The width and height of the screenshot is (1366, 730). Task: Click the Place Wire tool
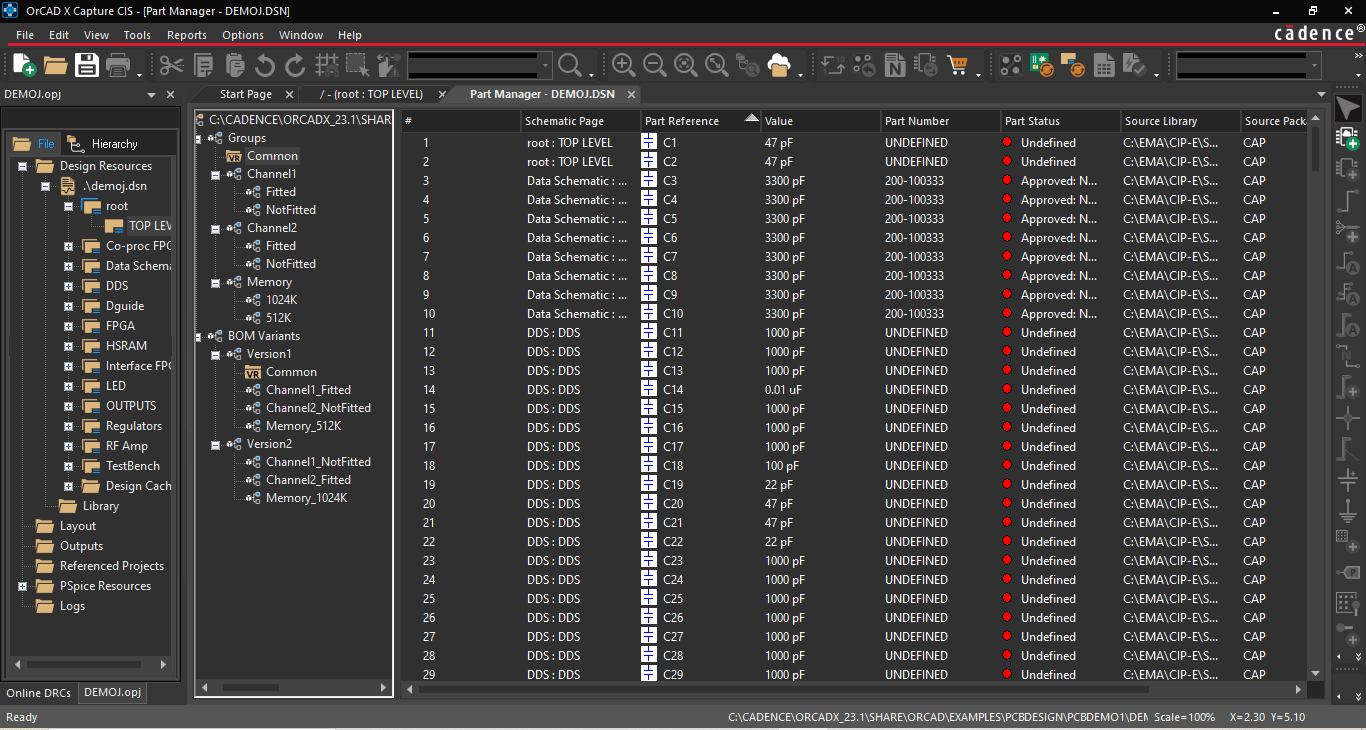pos(1347,201)
